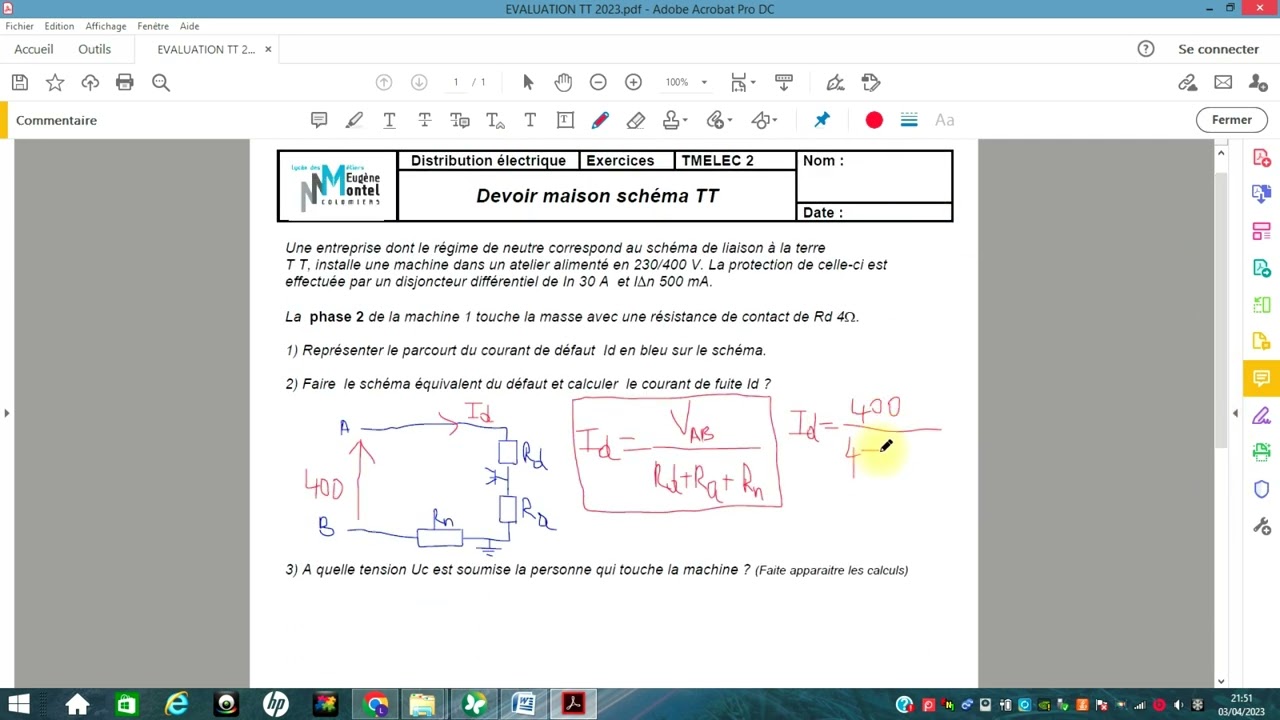Open Word from the taskbar

(523, 705)
